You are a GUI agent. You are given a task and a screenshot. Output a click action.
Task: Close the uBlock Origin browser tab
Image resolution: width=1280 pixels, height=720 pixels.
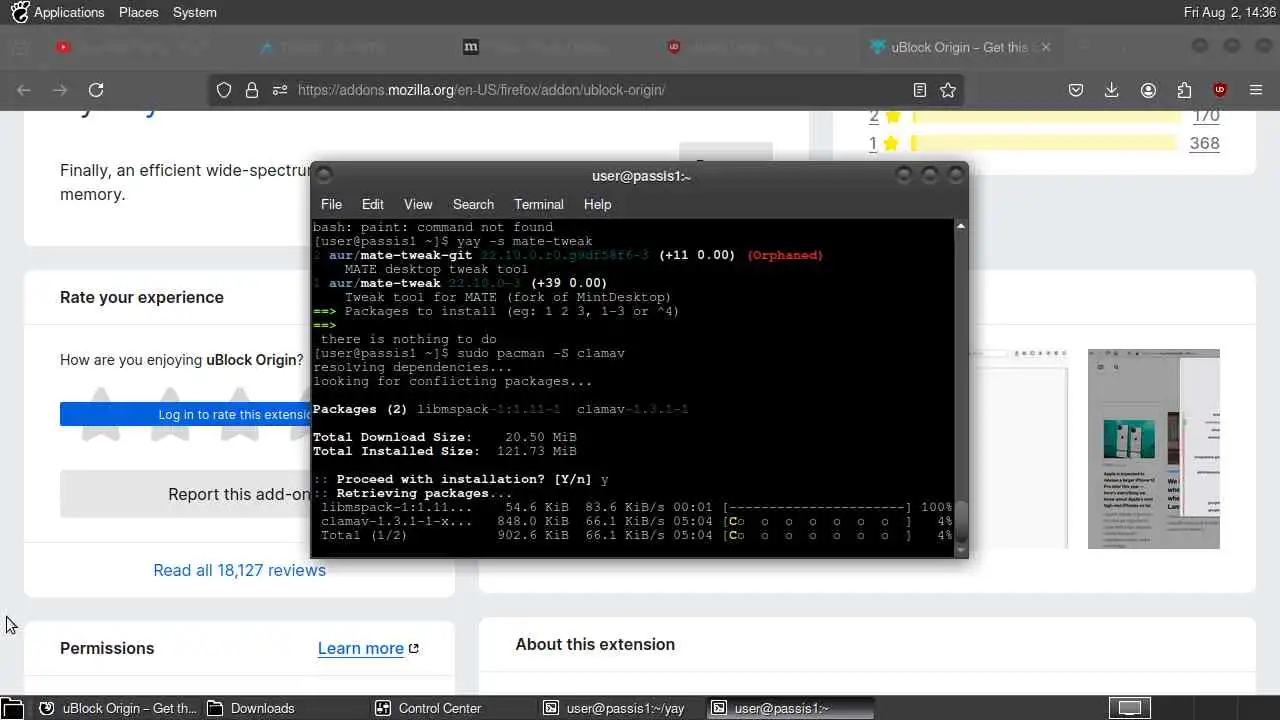[1046, 47]
